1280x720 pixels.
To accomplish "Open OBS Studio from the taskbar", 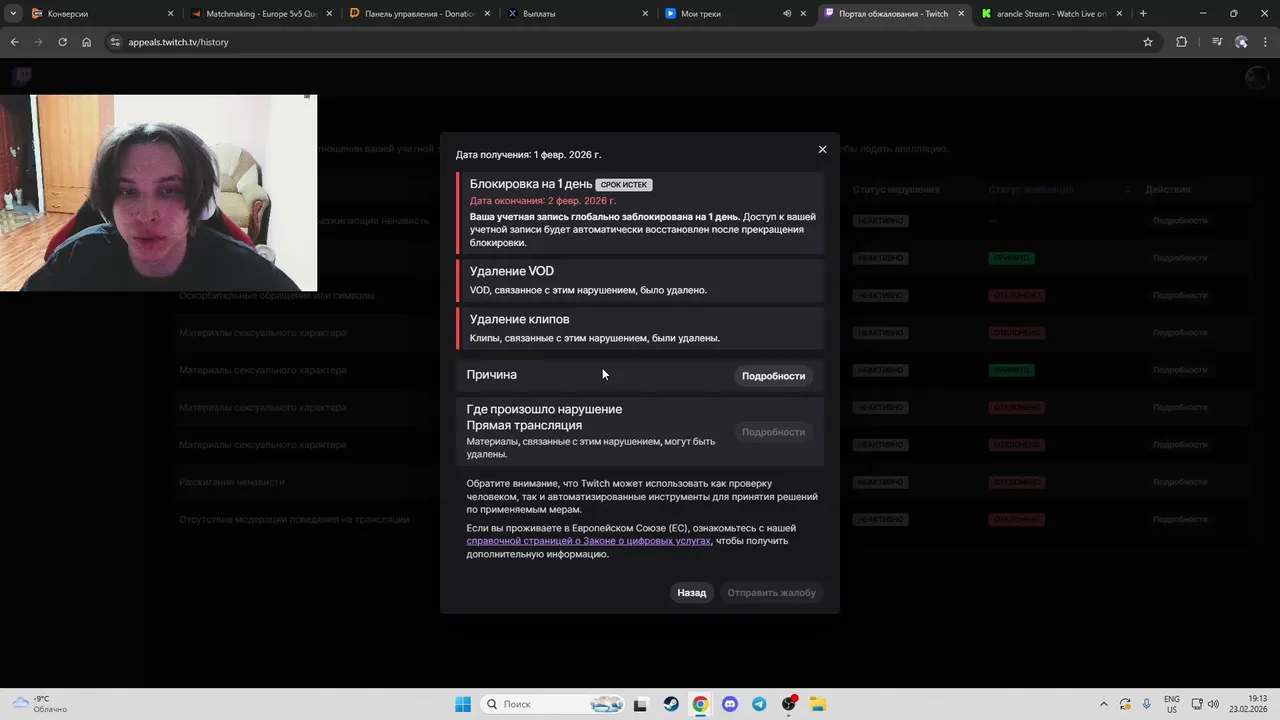I will click(789, 704).
